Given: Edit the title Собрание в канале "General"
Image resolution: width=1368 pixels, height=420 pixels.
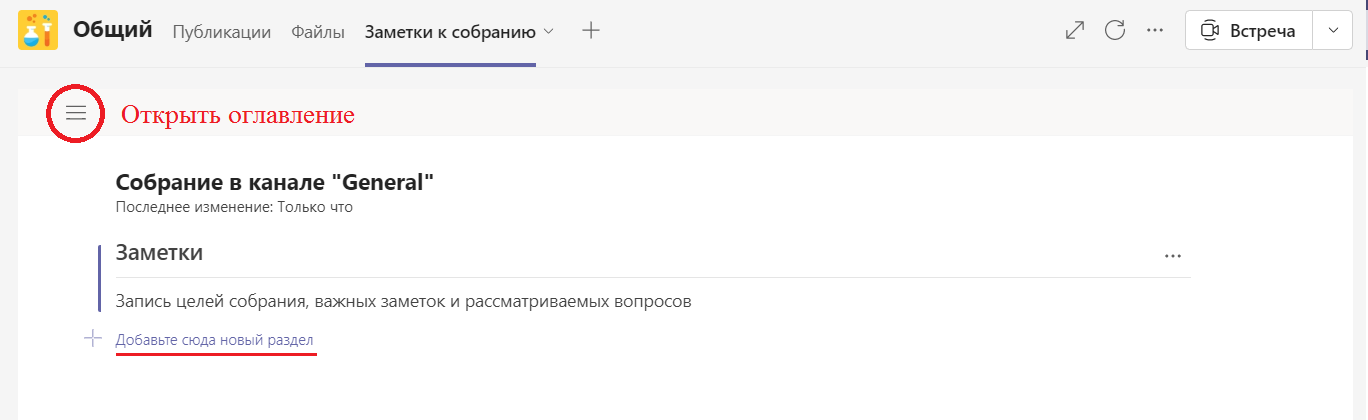Looking at the screenshot, I should pyautogui.click(x=275, y=182).
